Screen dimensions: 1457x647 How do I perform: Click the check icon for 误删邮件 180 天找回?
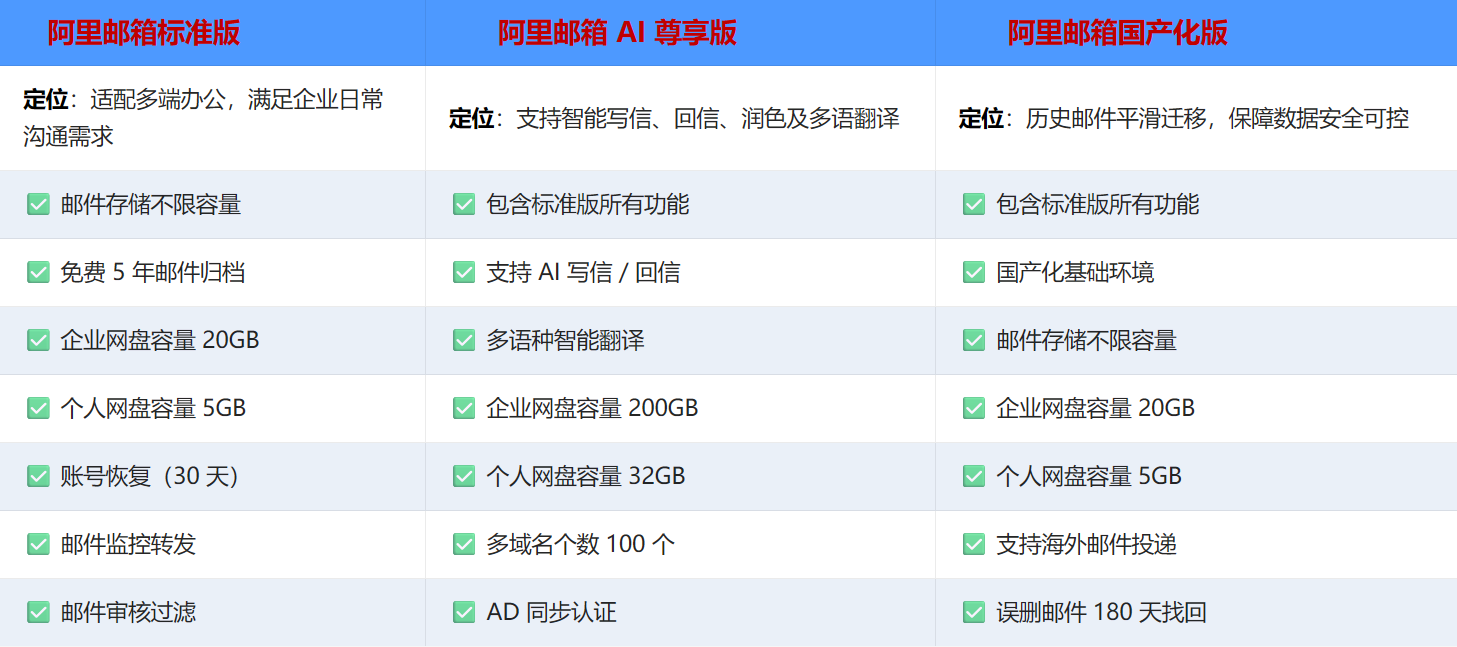[x=974, y=612]
